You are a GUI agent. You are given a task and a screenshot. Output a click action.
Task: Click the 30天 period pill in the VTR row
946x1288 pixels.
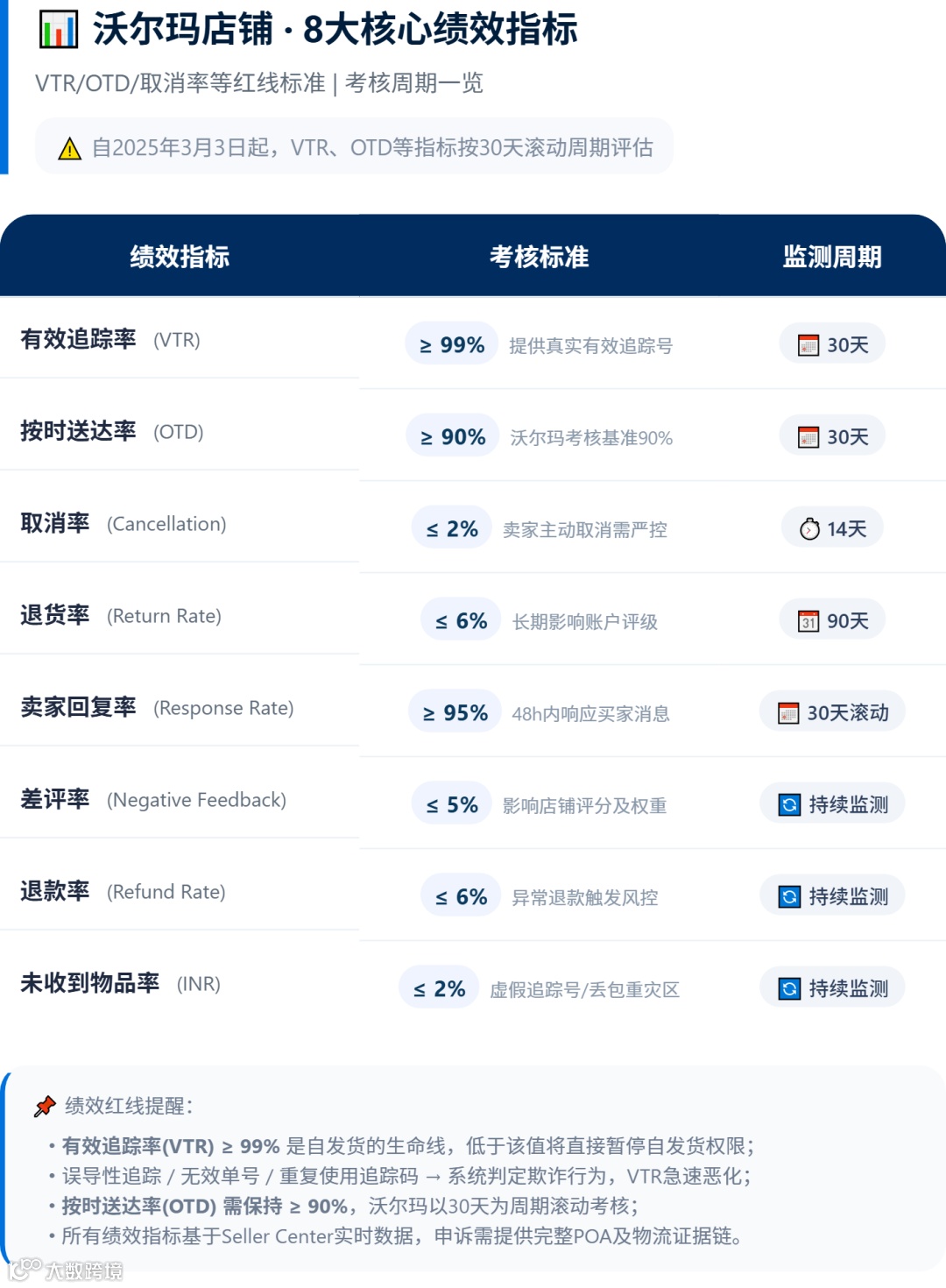pos(832,344)
